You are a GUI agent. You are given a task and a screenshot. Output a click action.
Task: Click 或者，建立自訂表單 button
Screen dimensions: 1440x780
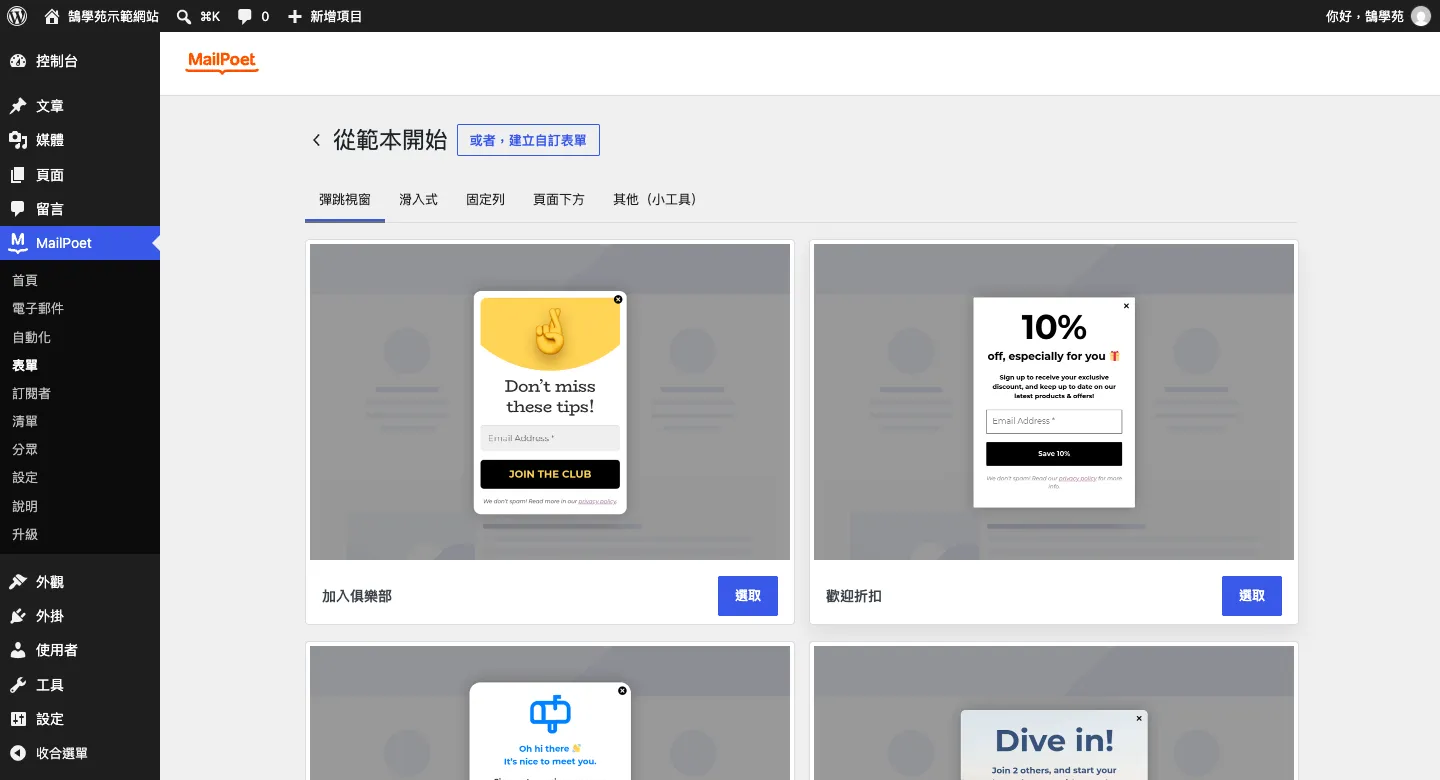point(528,140)
